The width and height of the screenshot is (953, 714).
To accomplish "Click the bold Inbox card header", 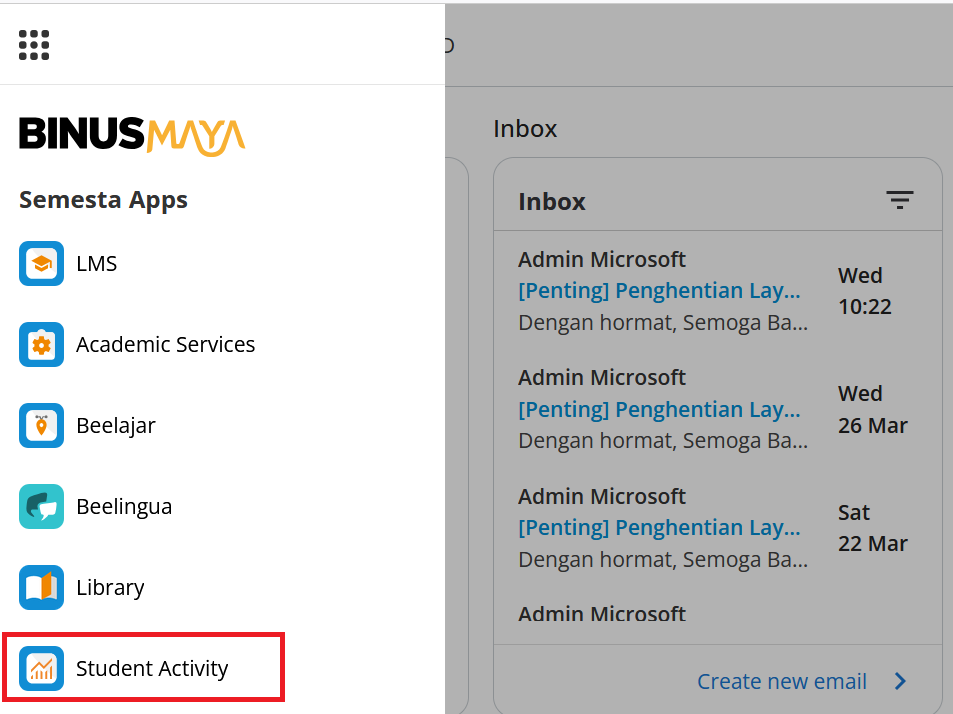I will coord(552,202).
